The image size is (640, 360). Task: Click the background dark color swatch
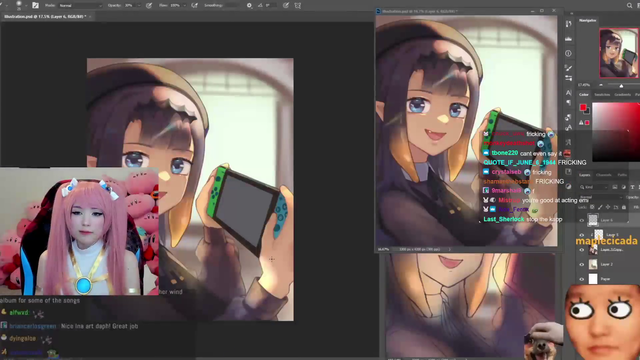[587, 112]
